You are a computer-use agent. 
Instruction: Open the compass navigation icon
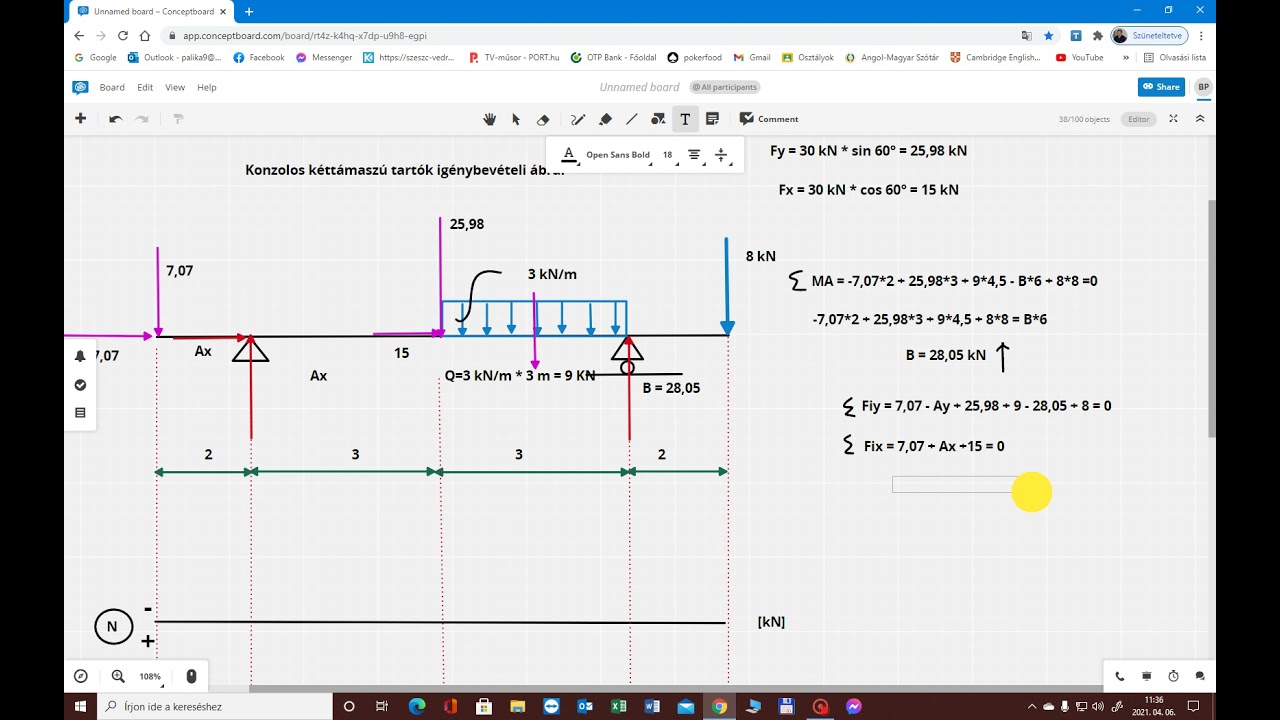(81, 676)
